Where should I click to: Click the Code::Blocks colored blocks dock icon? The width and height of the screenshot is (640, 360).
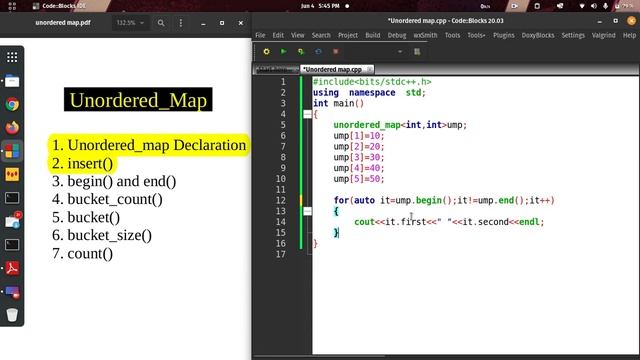pos(12,151)
